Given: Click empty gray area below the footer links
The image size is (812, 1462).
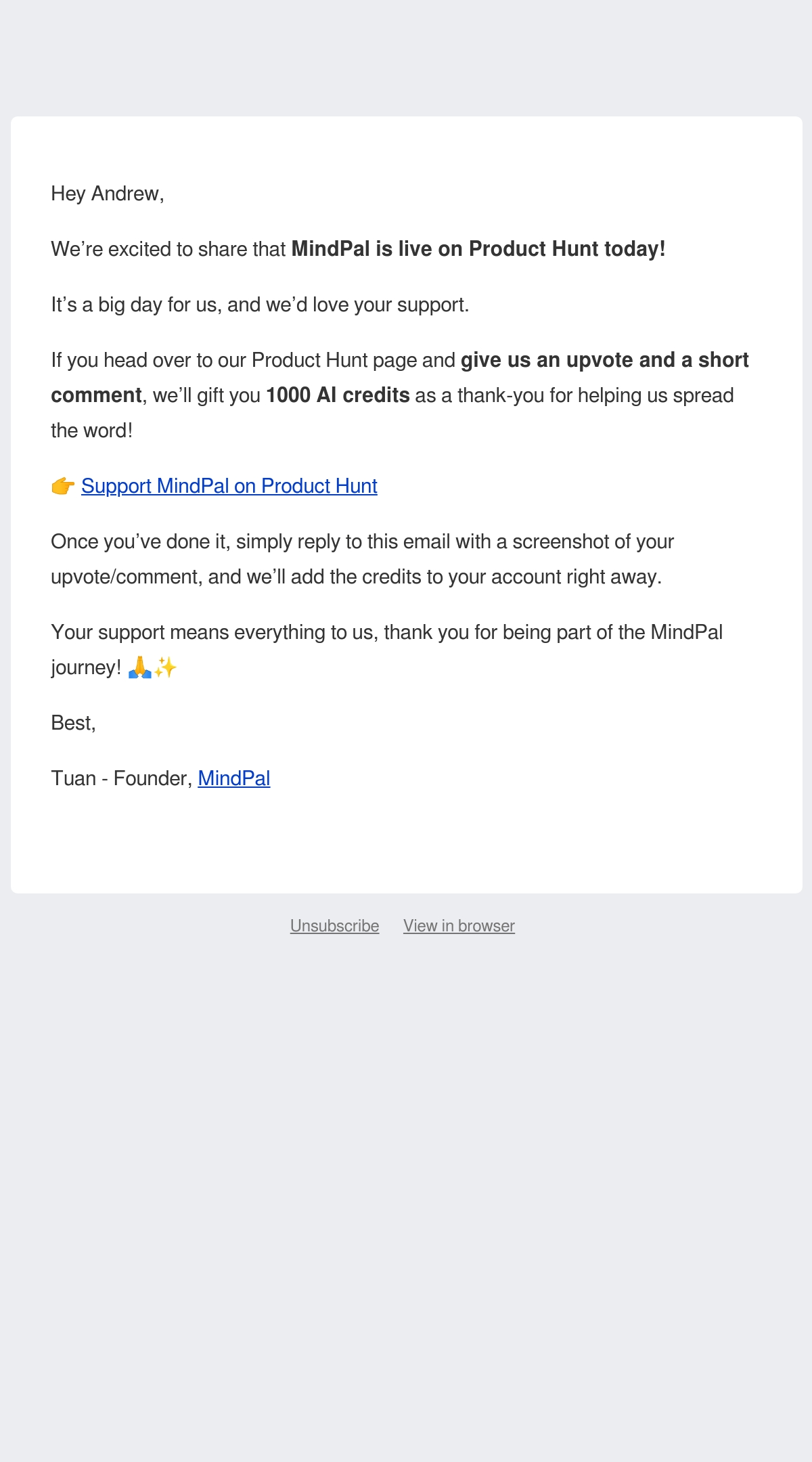Looking at the screenshot, I should click(406, 1184).
